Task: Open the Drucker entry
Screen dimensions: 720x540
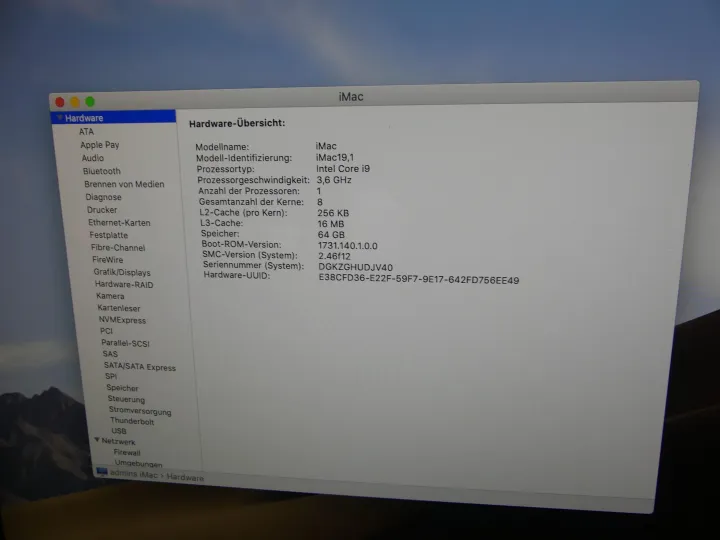Action: [102, 210]
